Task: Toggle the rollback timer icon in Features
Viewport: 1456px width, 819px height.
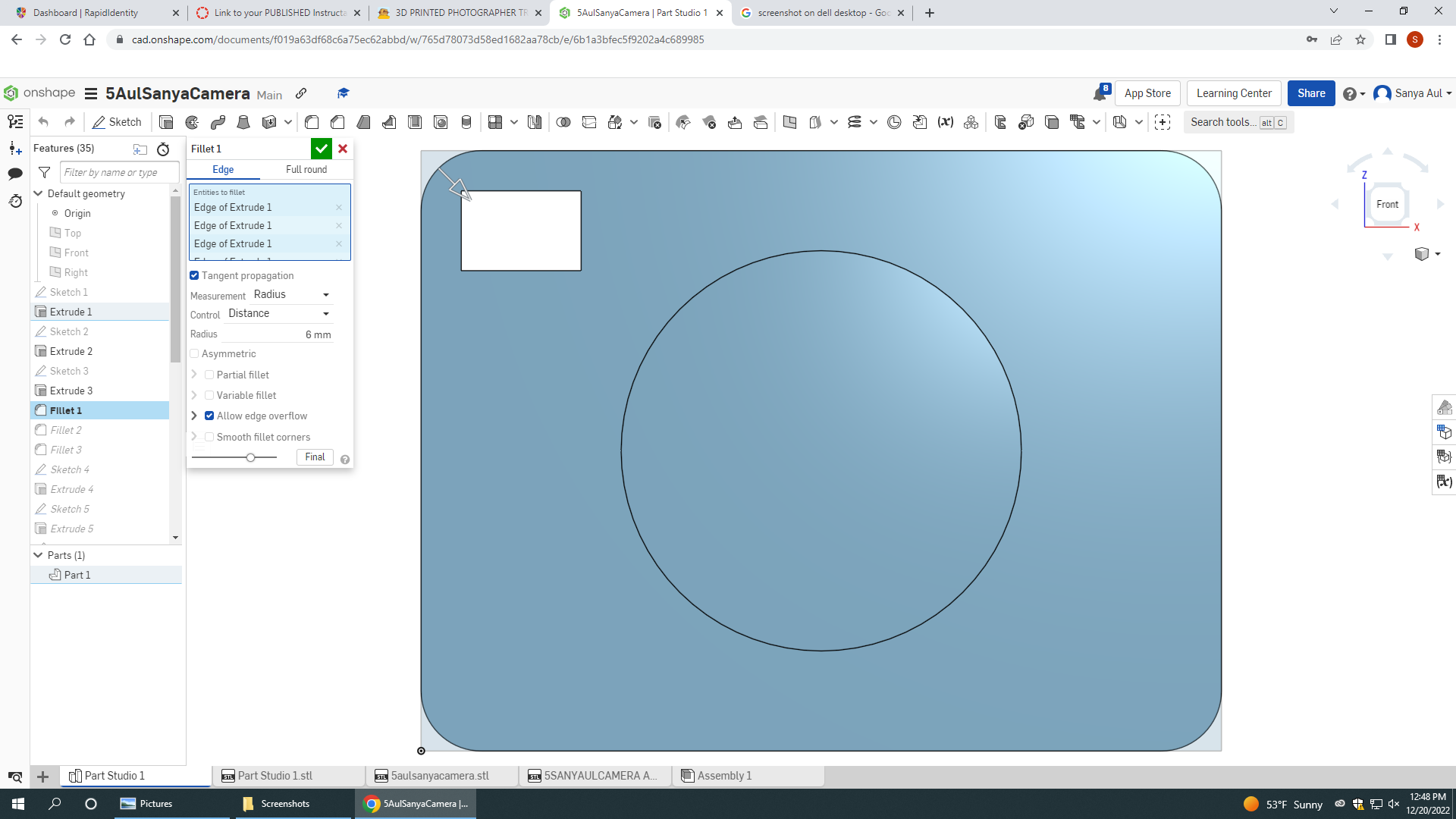Action: click(163, 149)
